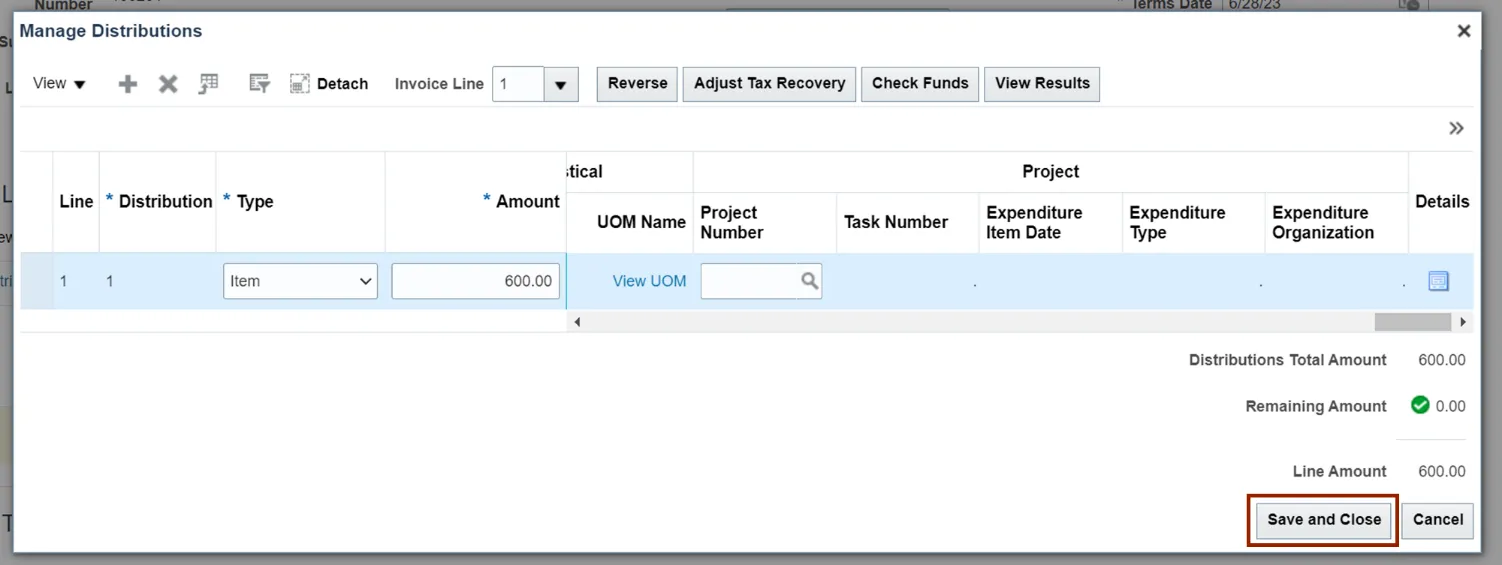Click Adjust Tax Recovery
This screenshot has width=1502, height=565.
769,84
